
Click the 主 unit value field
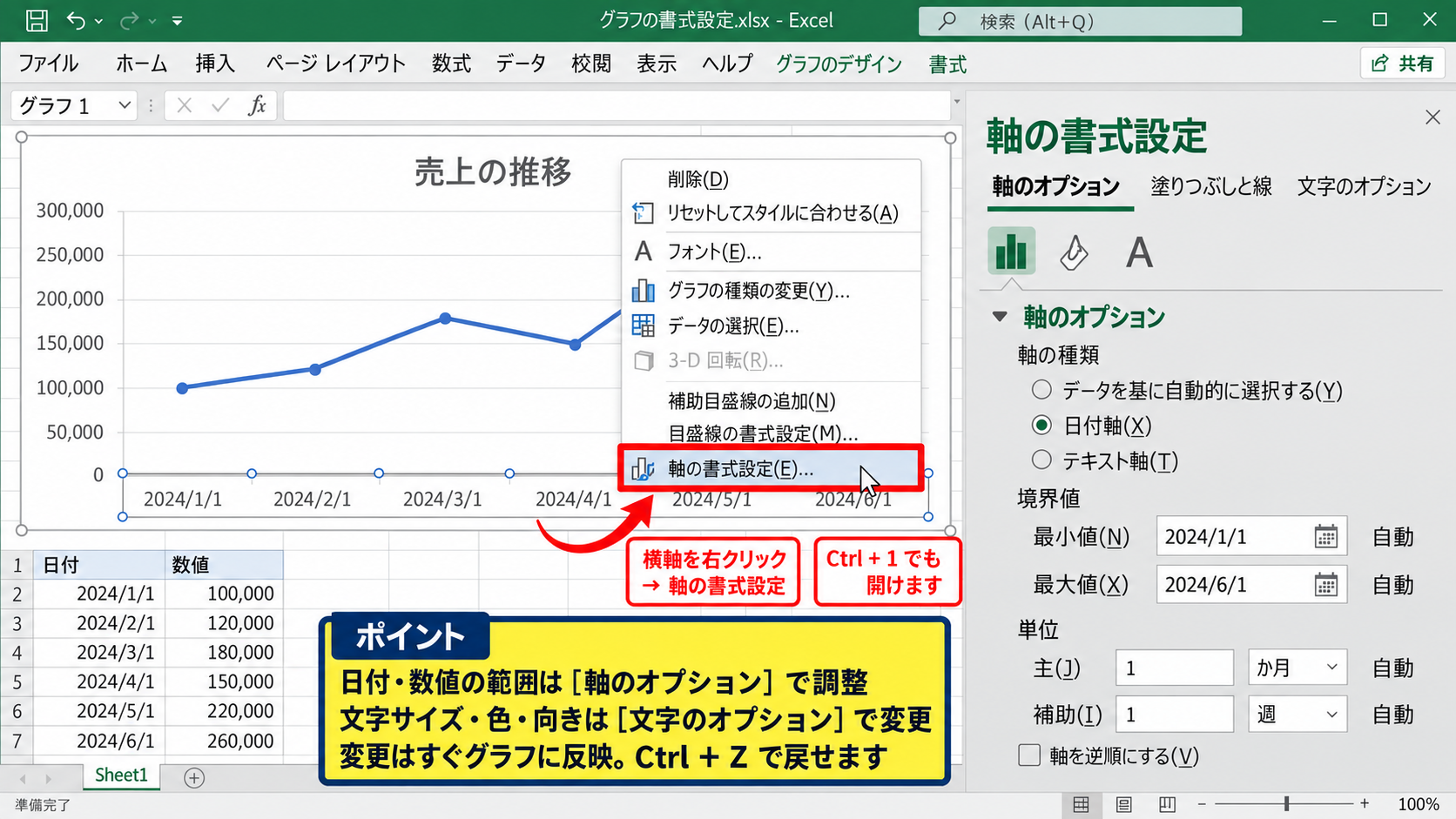point(1174,668)
